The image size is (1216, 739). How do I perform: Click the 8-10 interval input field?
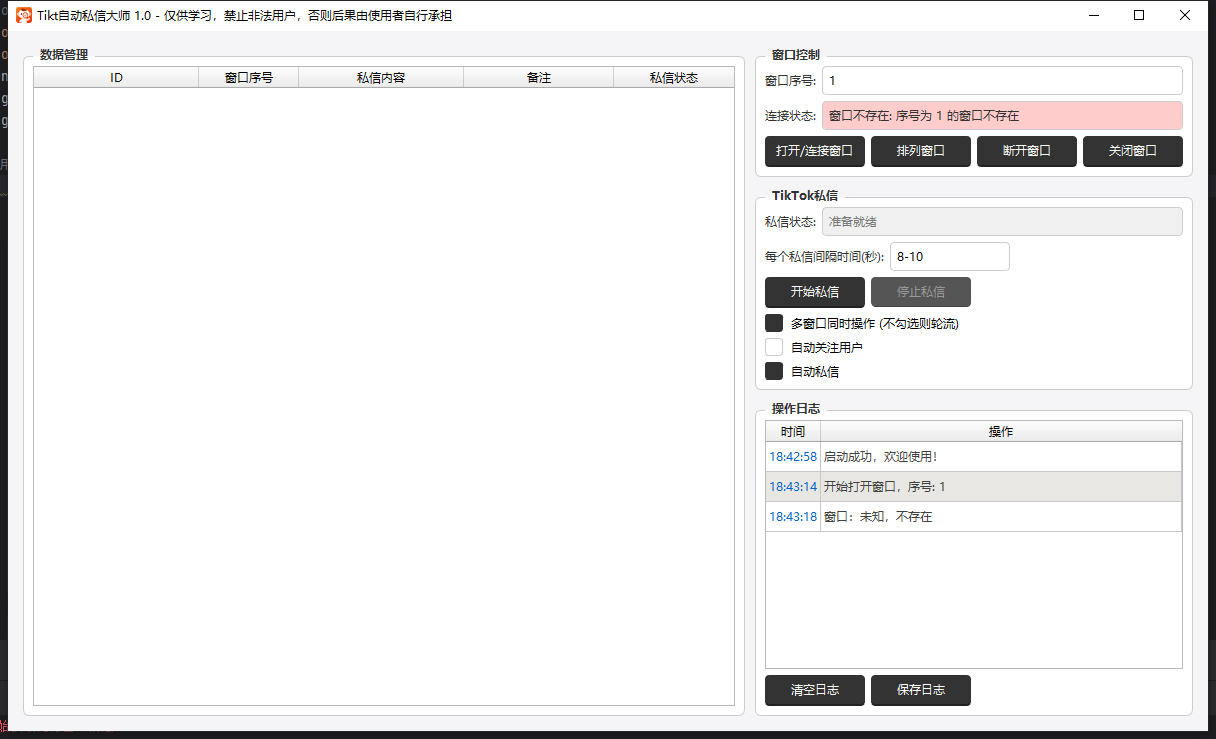pyautogui.click(x=948, y=256)
